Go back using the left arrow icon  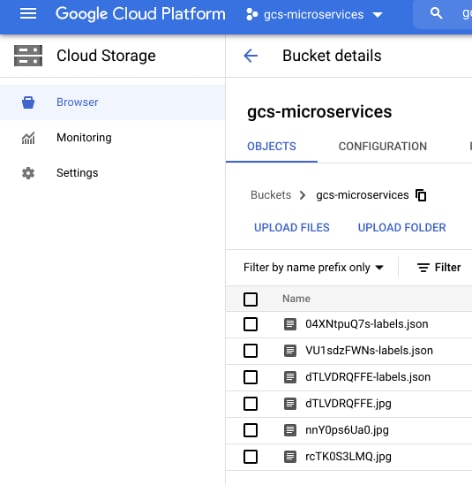(x=251, y=55)
